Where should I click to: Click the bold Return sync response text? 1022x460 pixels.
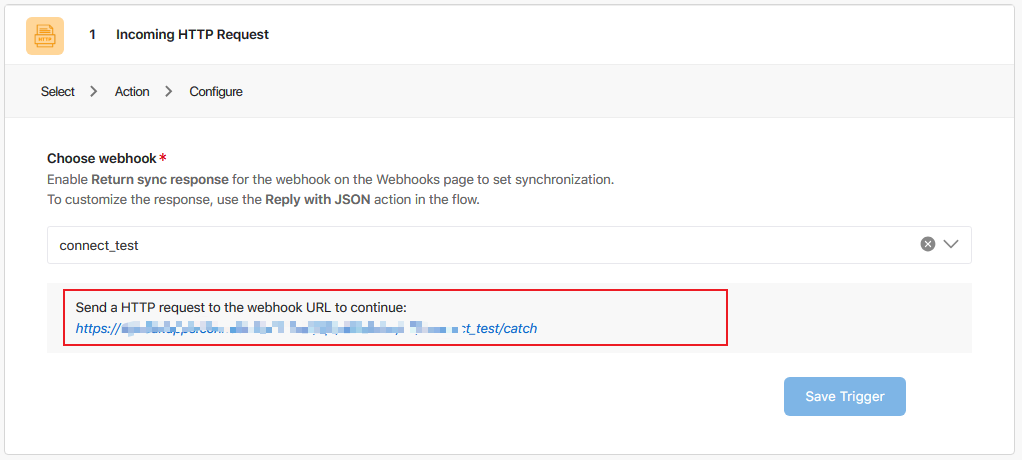pyautogui.click(x=161, y=180)
